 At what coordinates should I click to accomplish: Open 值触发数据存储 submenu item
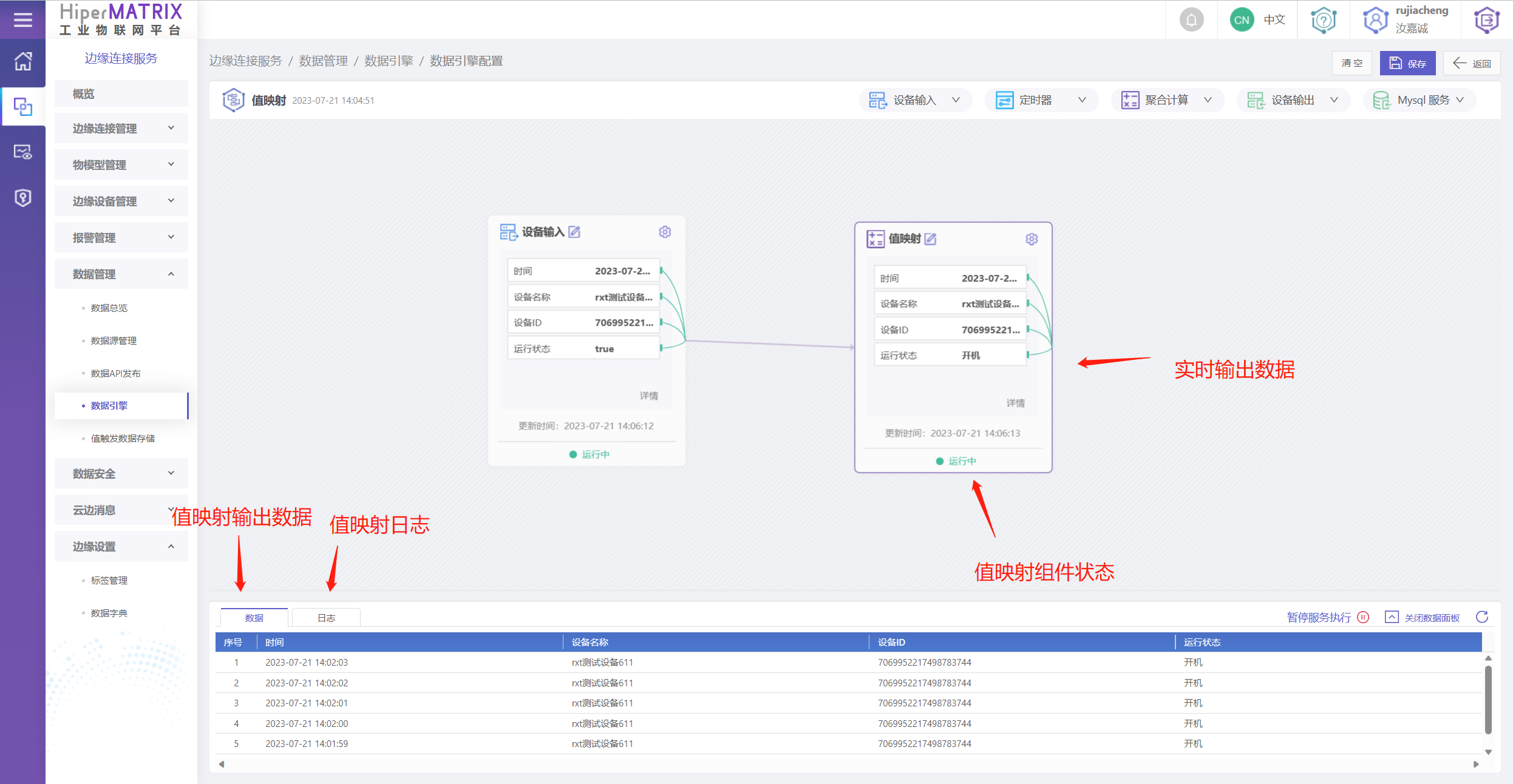[x=121, y=438]
